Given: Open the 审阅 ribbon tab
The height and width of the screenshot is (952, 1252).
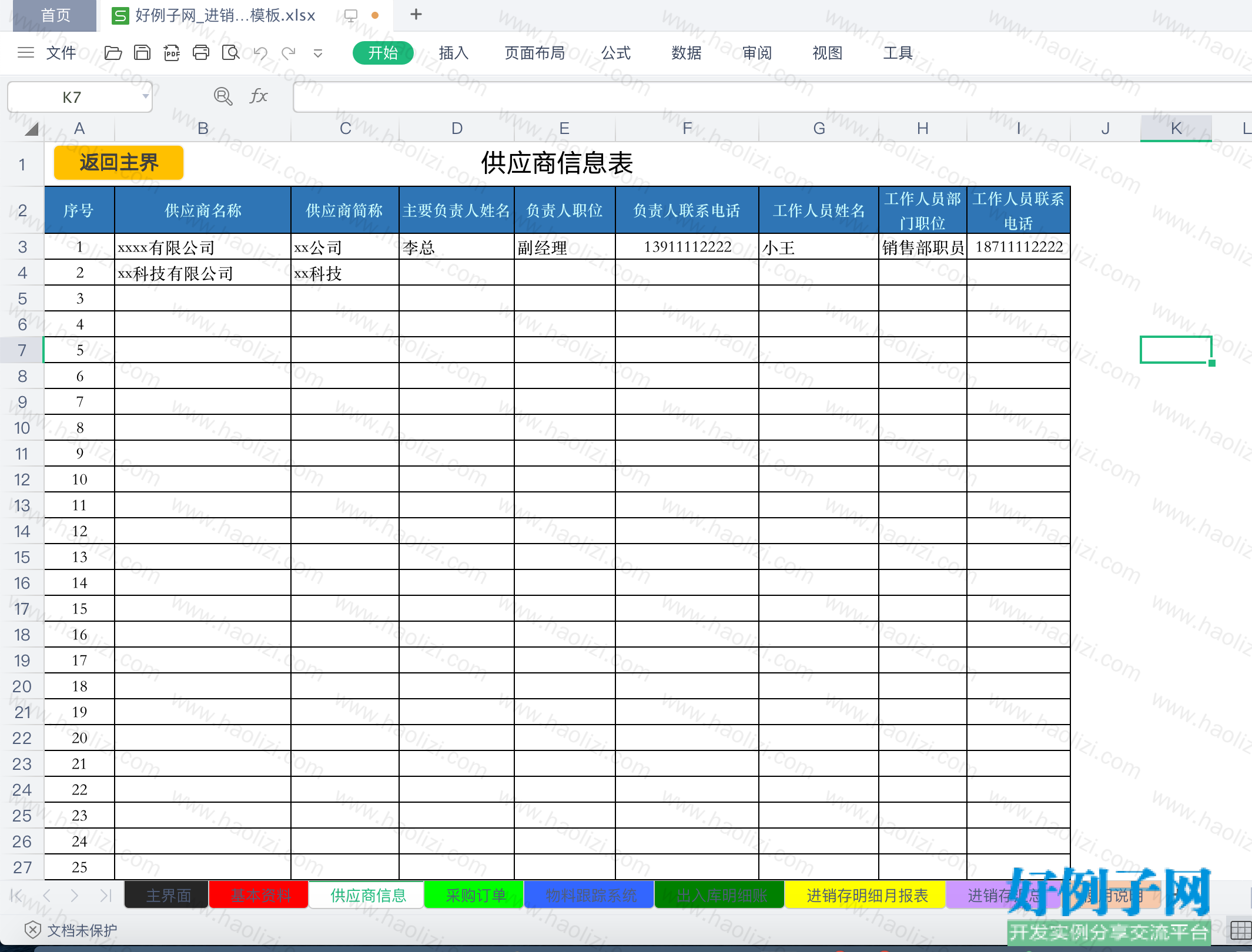Looking at the screenshot, I should (757, 53).
